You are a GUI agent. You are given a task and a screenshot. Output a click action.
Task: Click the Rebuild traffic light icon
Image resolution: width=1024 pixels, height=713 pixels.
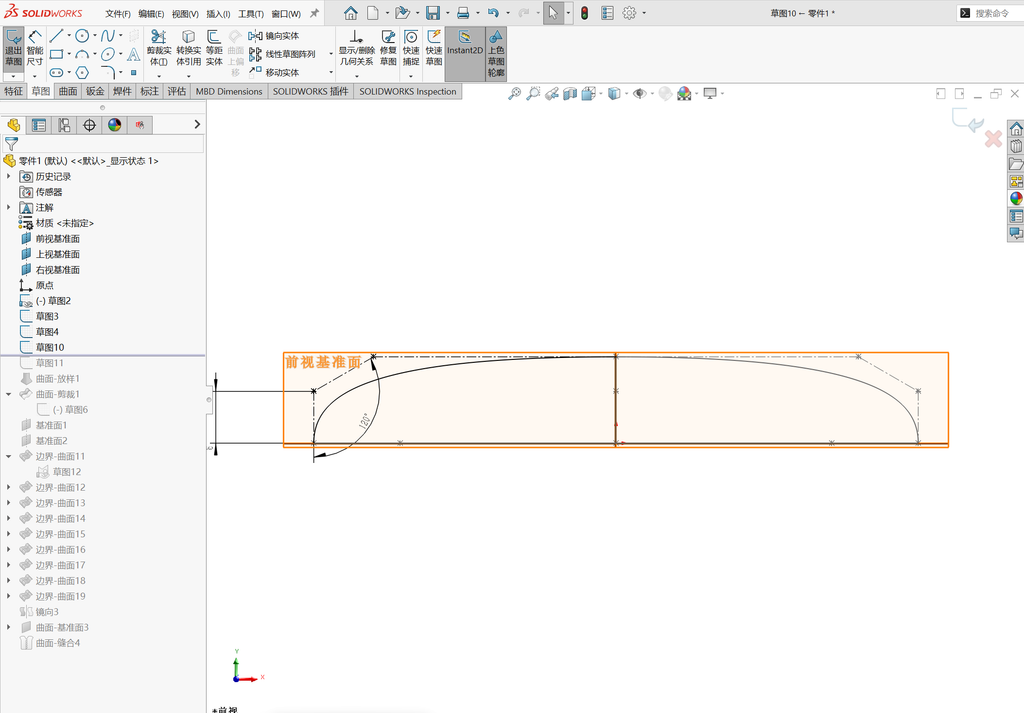point(584,12)
